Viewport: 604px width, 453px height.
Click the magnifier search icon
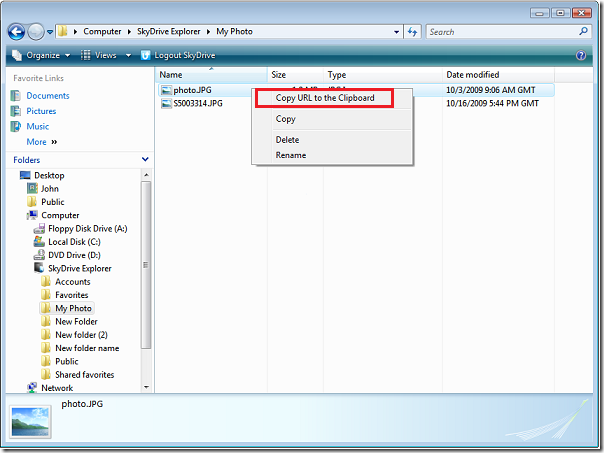pyautogui.click(x=583, y=31)
